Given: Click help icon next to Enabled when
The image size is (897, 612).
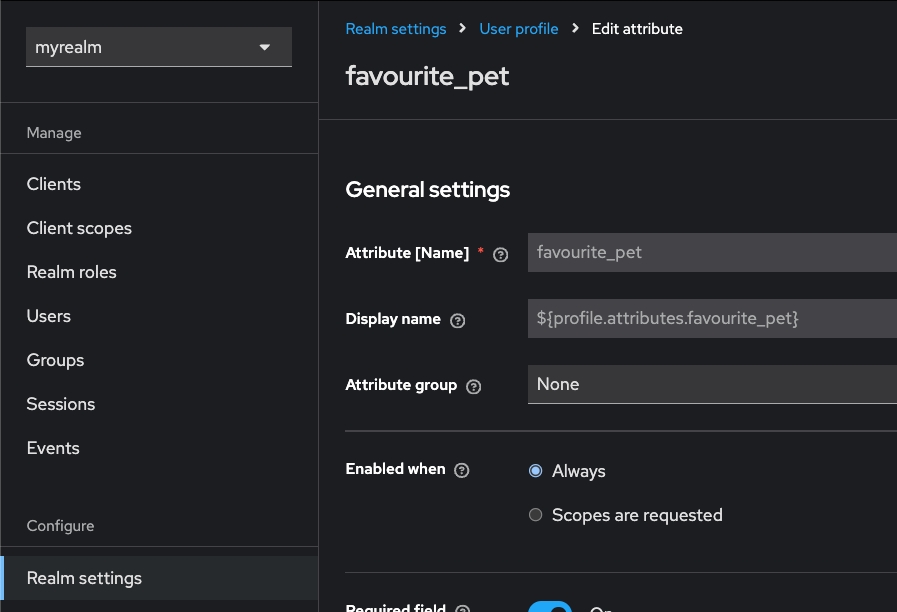Looking at the screenshot, I should 462,470.
